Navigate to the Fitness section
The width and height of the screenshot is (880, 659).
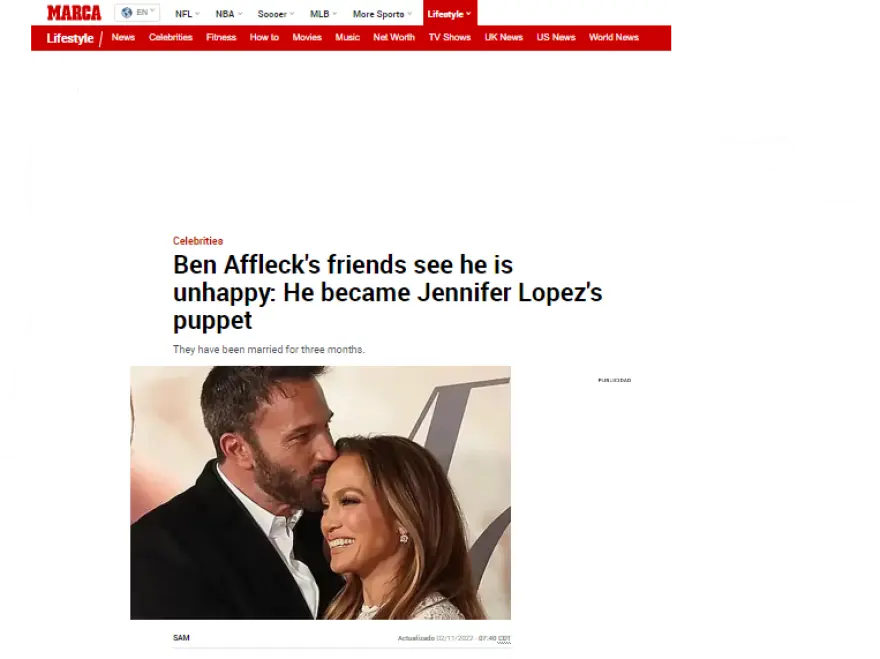(x=221, y=37)
